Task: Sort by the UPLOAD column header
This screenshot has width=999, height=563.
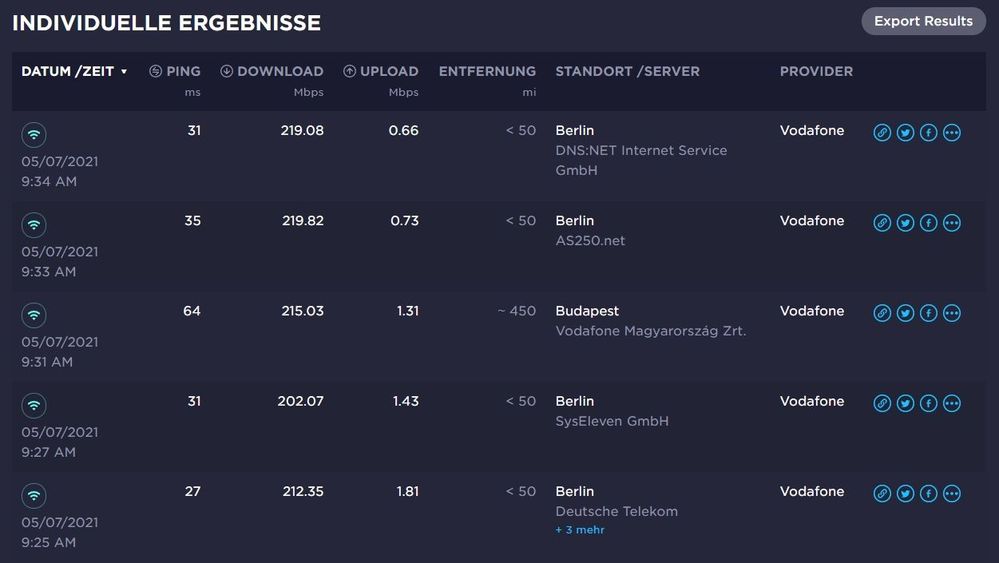Action: tap(381, 72)
